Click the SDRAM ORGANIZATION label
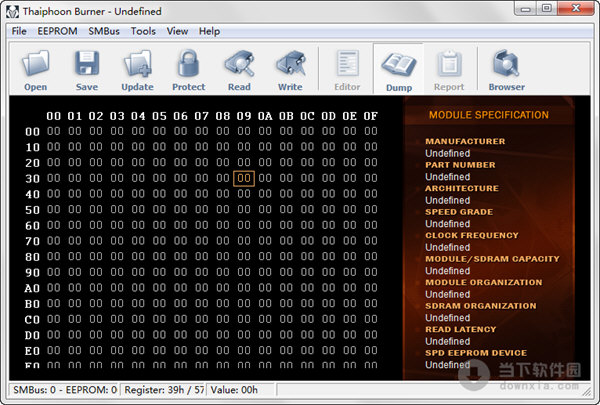This screenshot has height=405, width=600. 481,306
